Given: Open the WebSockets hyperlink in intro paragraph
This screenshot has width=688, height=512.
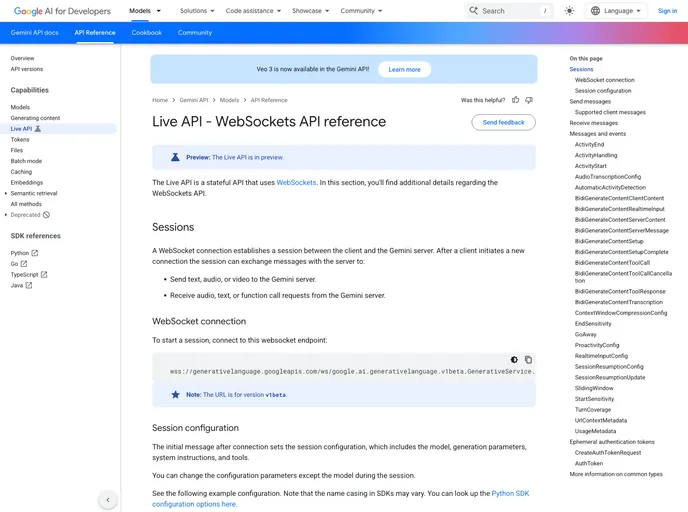Looking at the screenshot, I should click(x=296, y=183).
